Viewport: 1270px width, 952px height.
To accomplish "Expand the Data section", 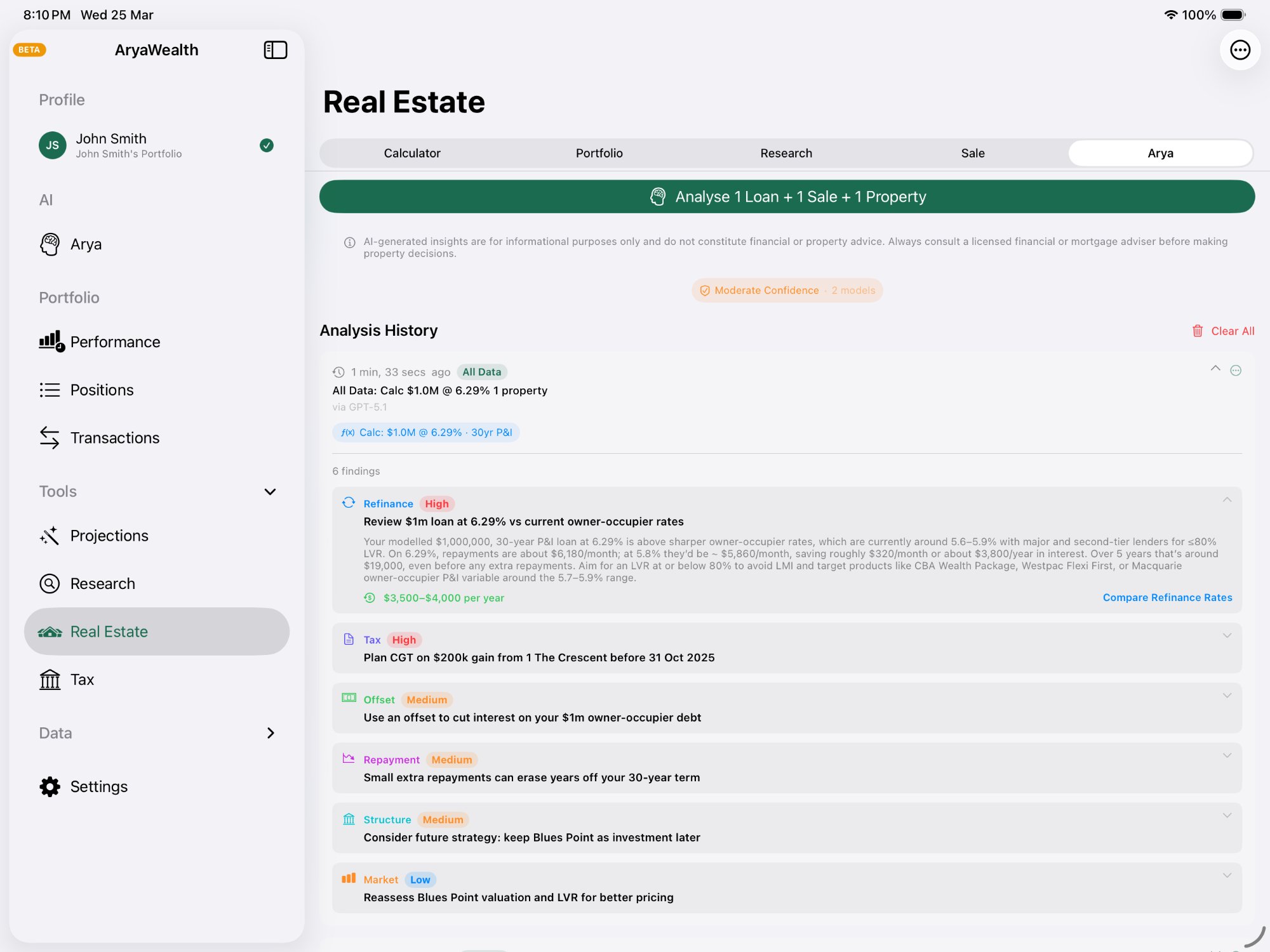I will [270, 733].
